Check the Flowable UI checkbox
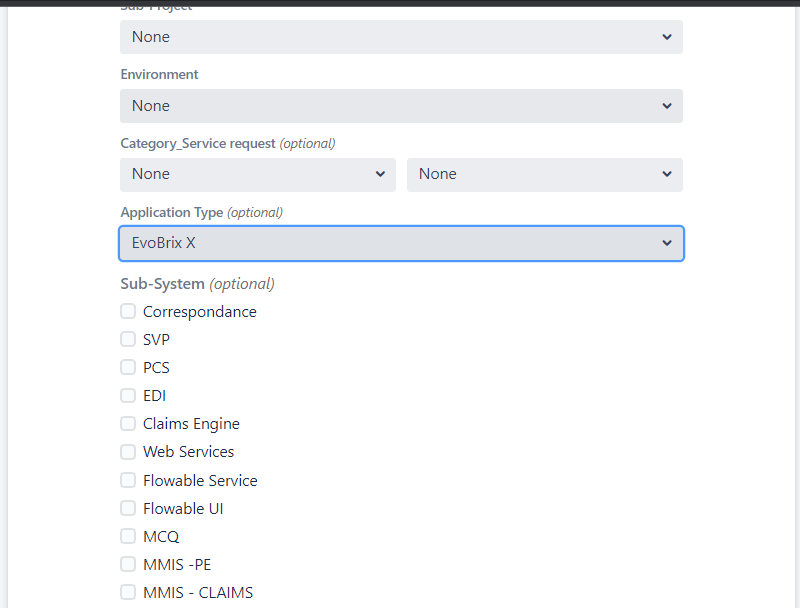The image size is (800, 608). coord(128,508)
